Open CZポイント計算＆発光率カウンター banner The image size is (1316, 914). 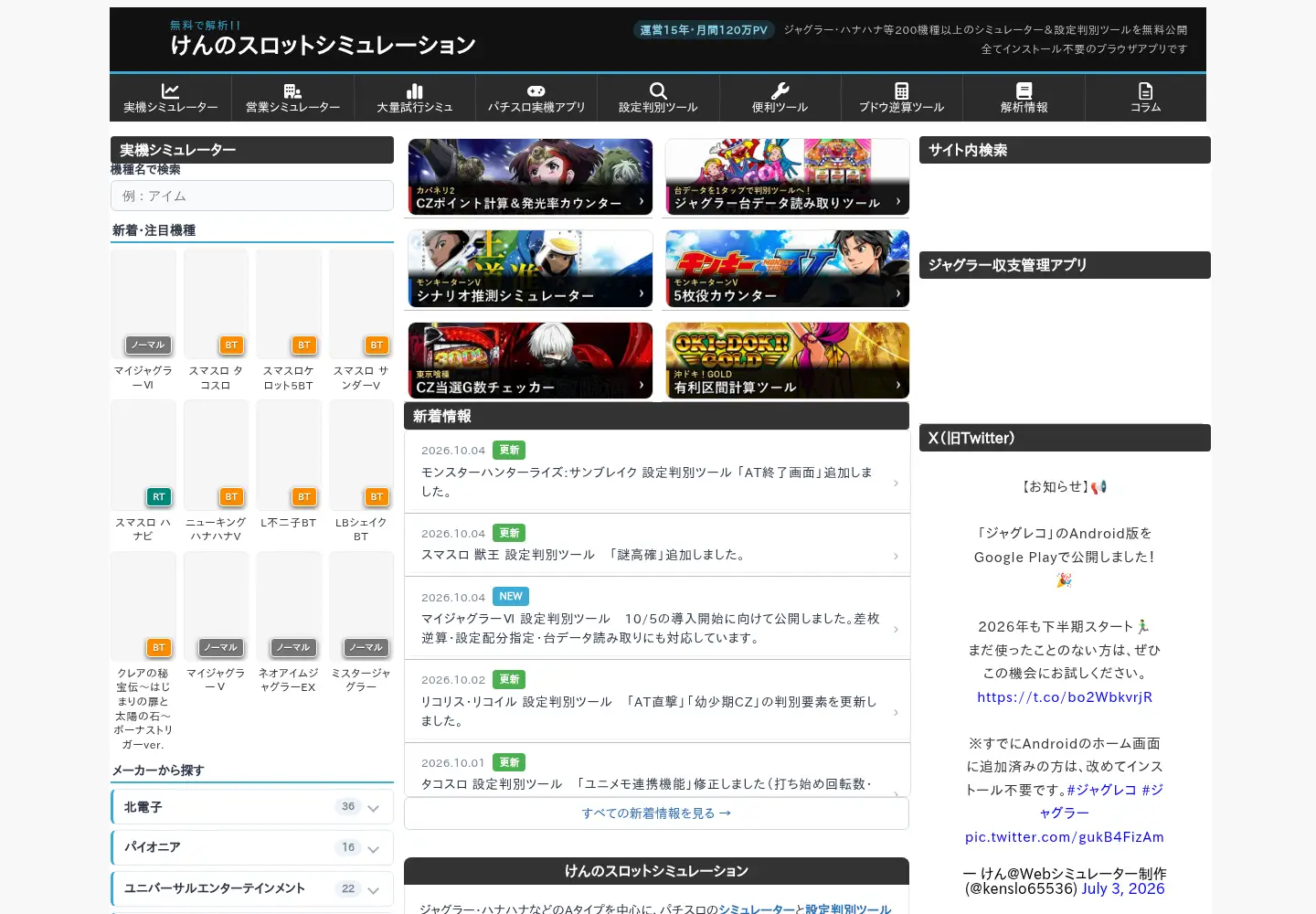tap(530, 177)
